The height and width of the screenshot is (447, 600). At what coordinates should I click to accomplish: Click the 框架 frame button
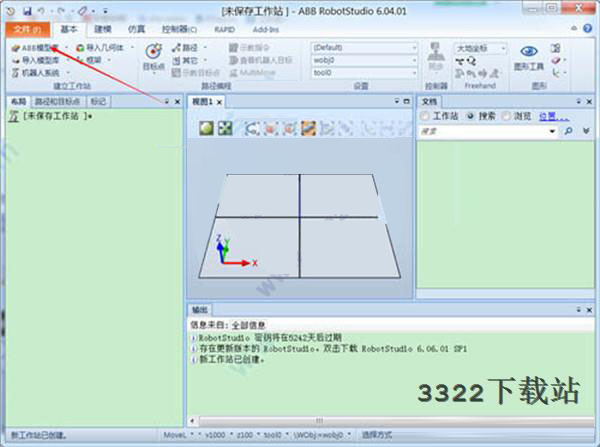(x=89, y=60)
